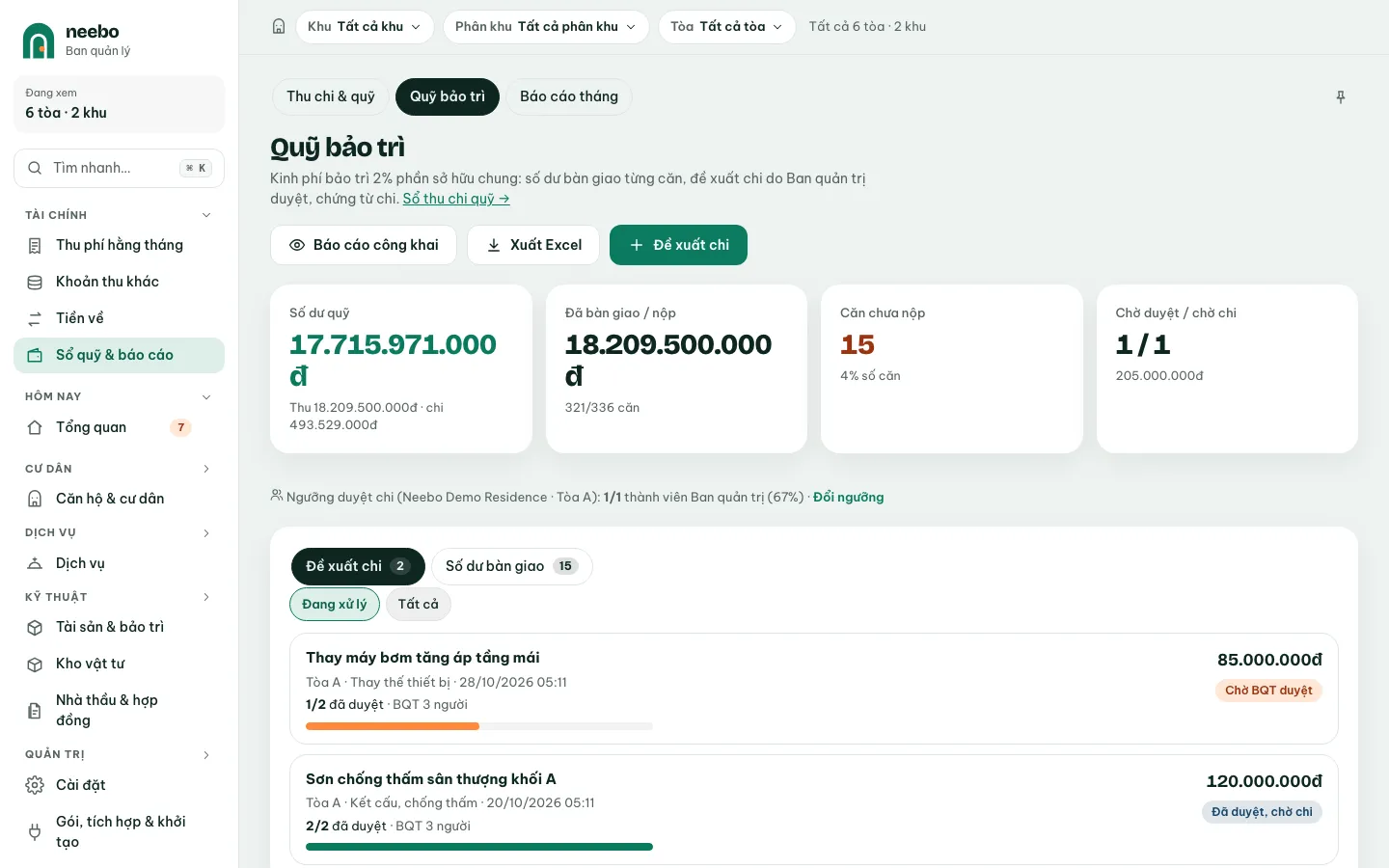The height and width of the screenshot is (868, 1389).
Task: Open the Báo cáo tháng tab
Action: (569, 96)
